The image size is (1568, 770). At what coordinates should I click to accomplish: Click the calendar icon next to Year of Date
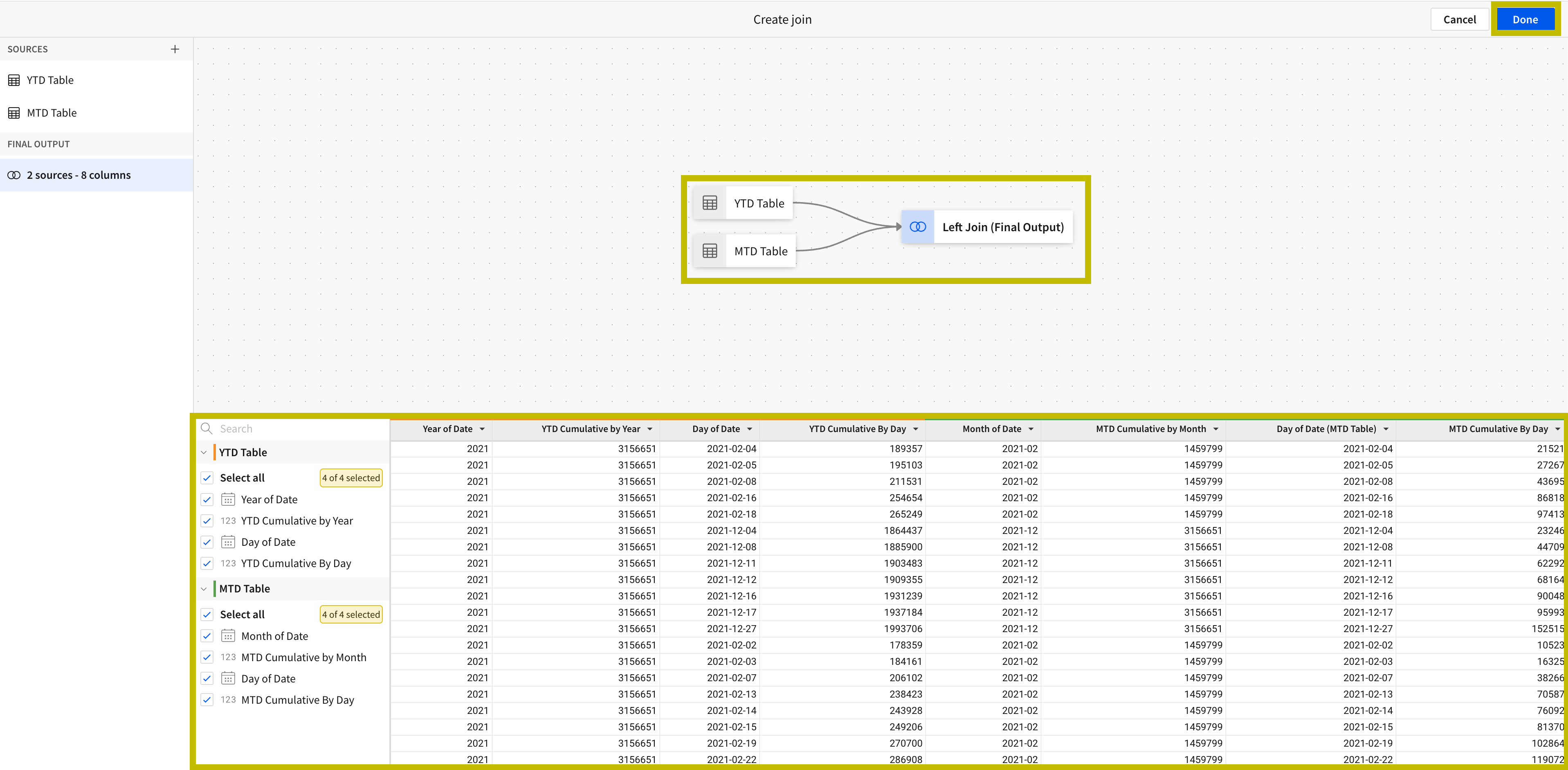point(228,499)
